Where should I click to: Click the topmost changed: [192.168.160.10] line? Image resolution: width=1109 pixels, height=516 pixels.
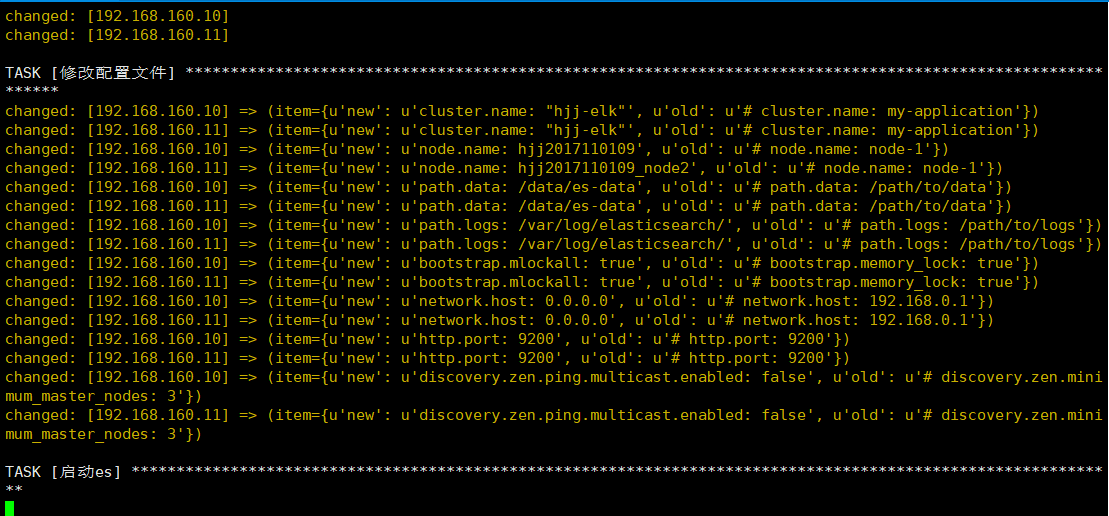point(117,15)
